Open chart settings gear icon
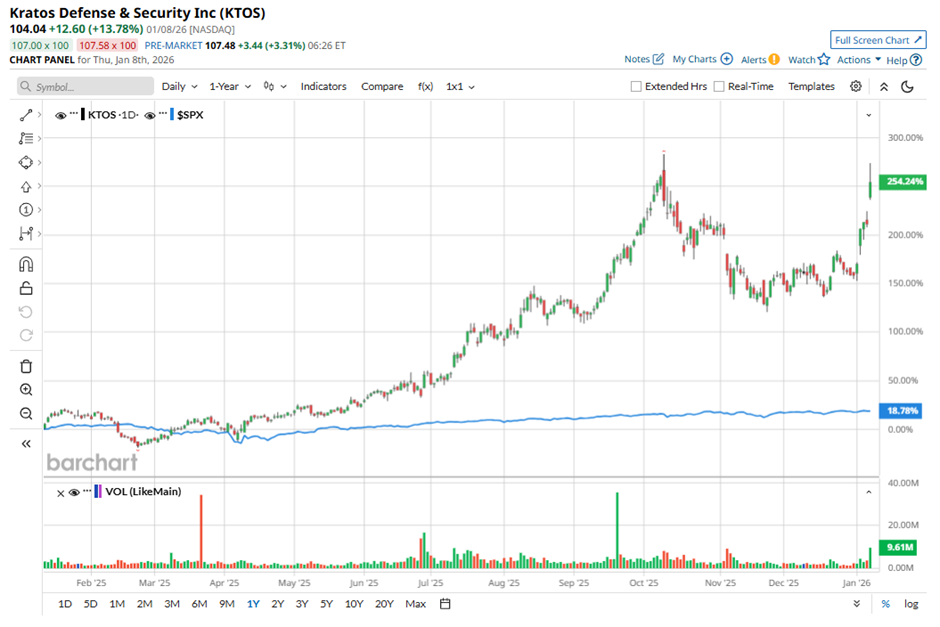The image size is (940, 627). (856, 87)
